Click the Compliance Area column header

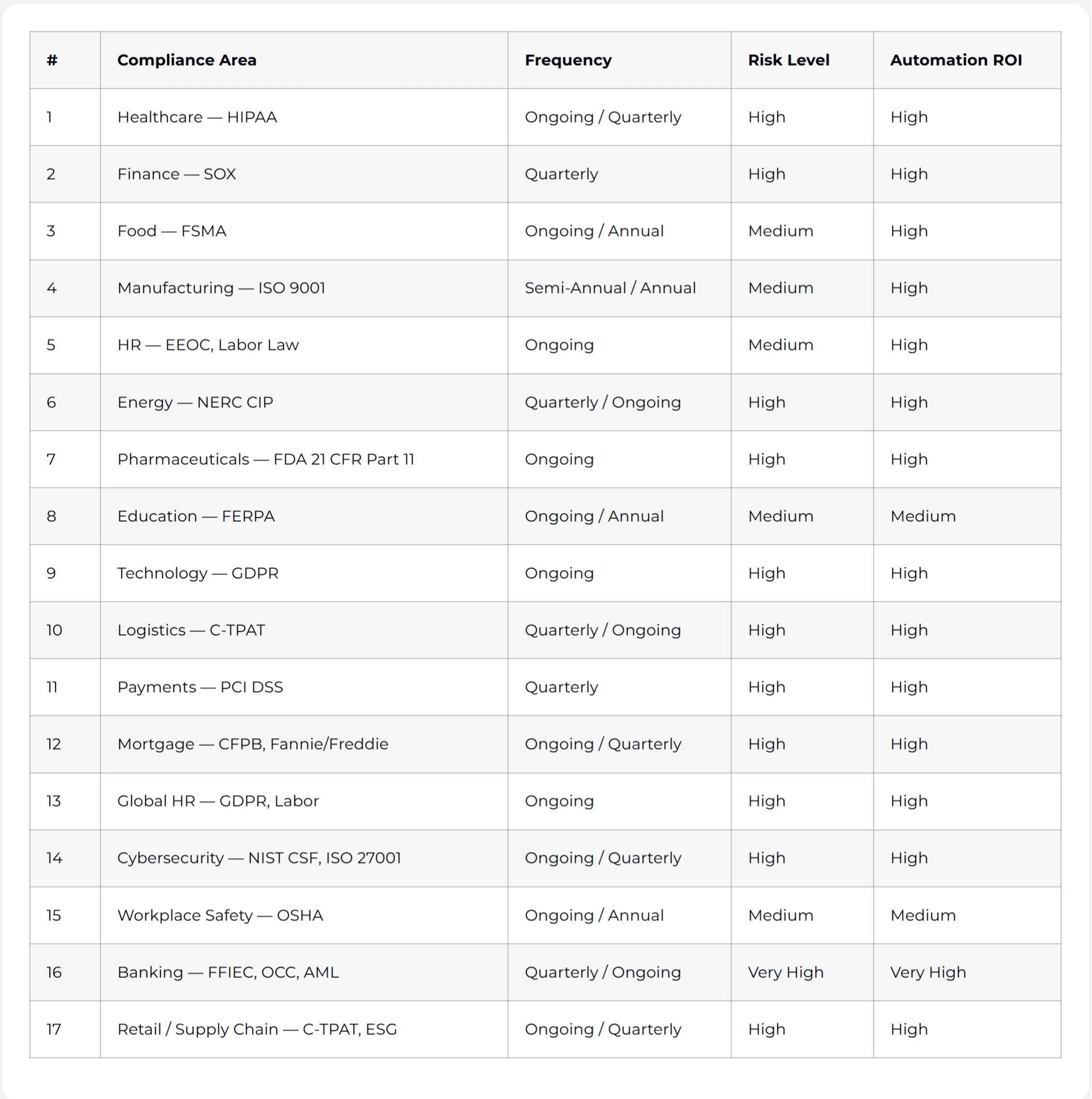[x=187, y=60]
